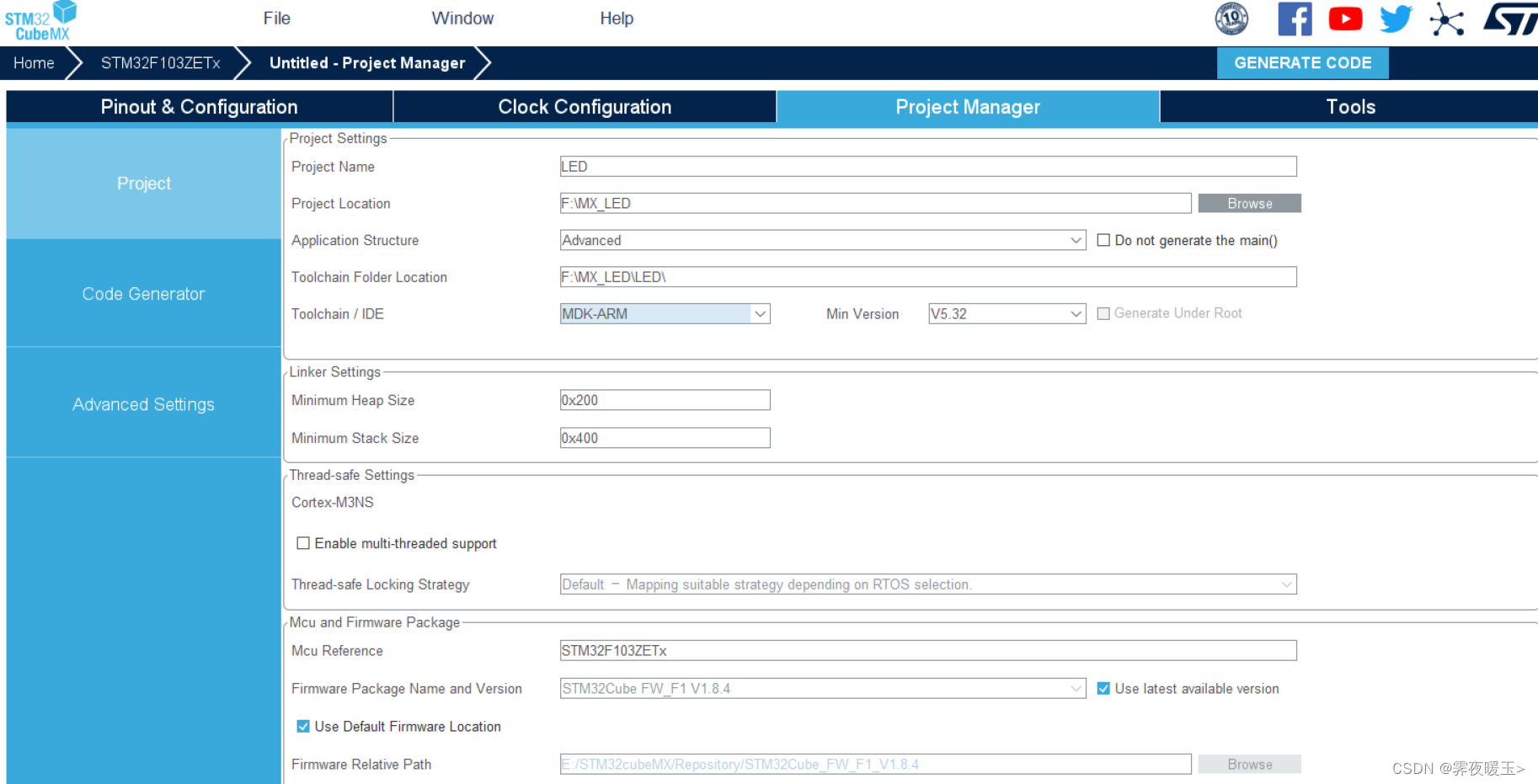Open the 10-year anniversary badge icon
The height and width of the screenshot is (784, 1538).
coord(1231,19)
